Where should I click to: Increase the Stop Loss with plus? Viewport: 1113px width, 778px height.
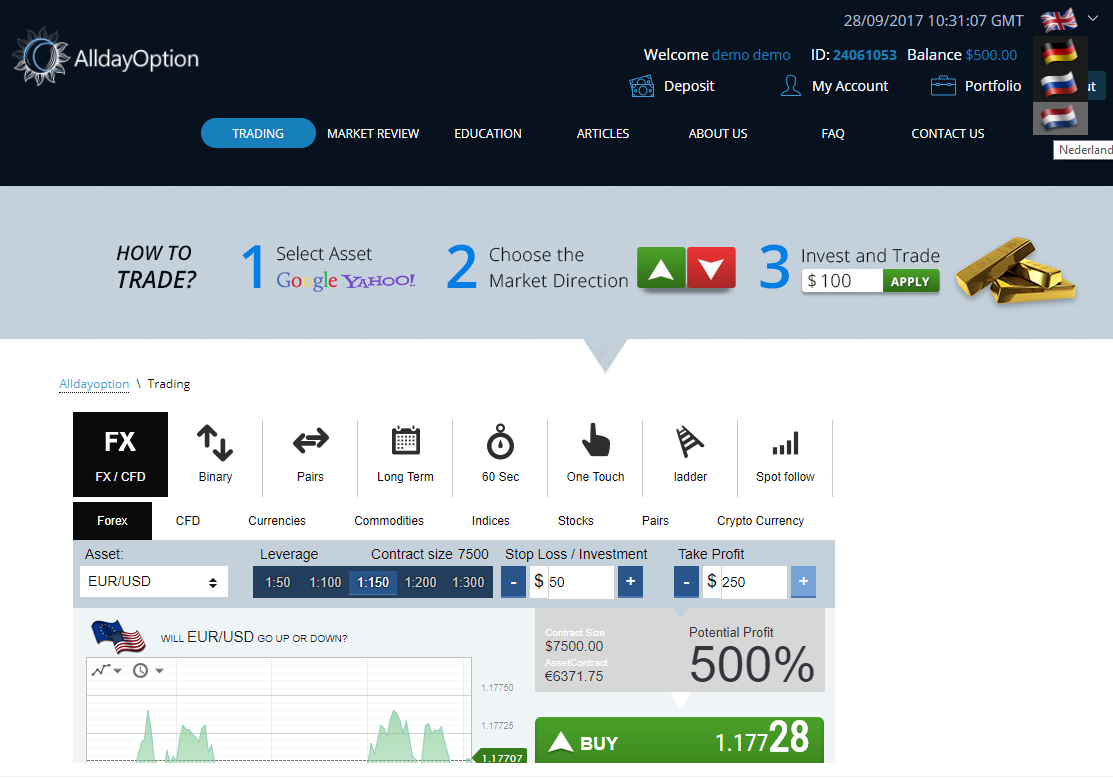point(630,582)
